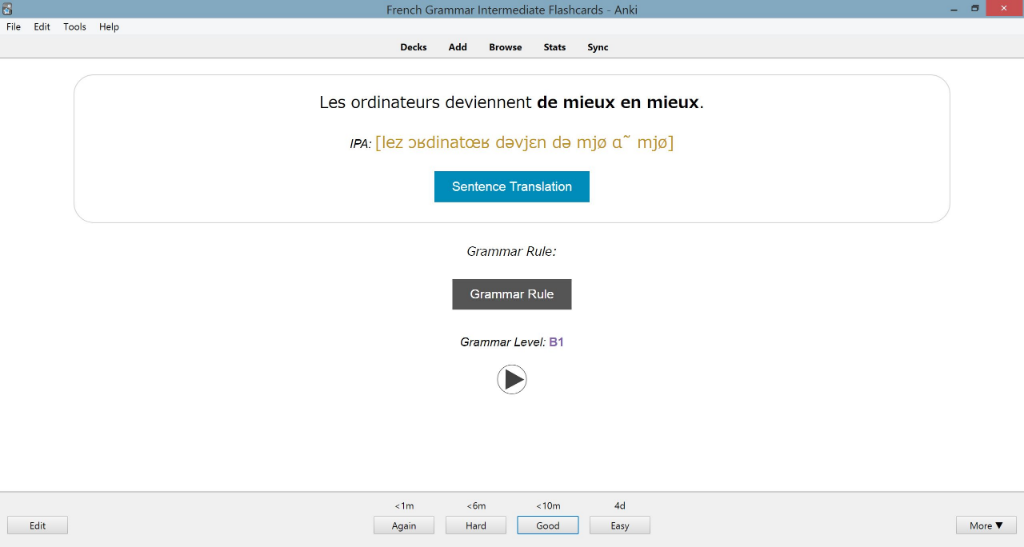Open the File menu
1024x547 pixels.
[13, 27]
